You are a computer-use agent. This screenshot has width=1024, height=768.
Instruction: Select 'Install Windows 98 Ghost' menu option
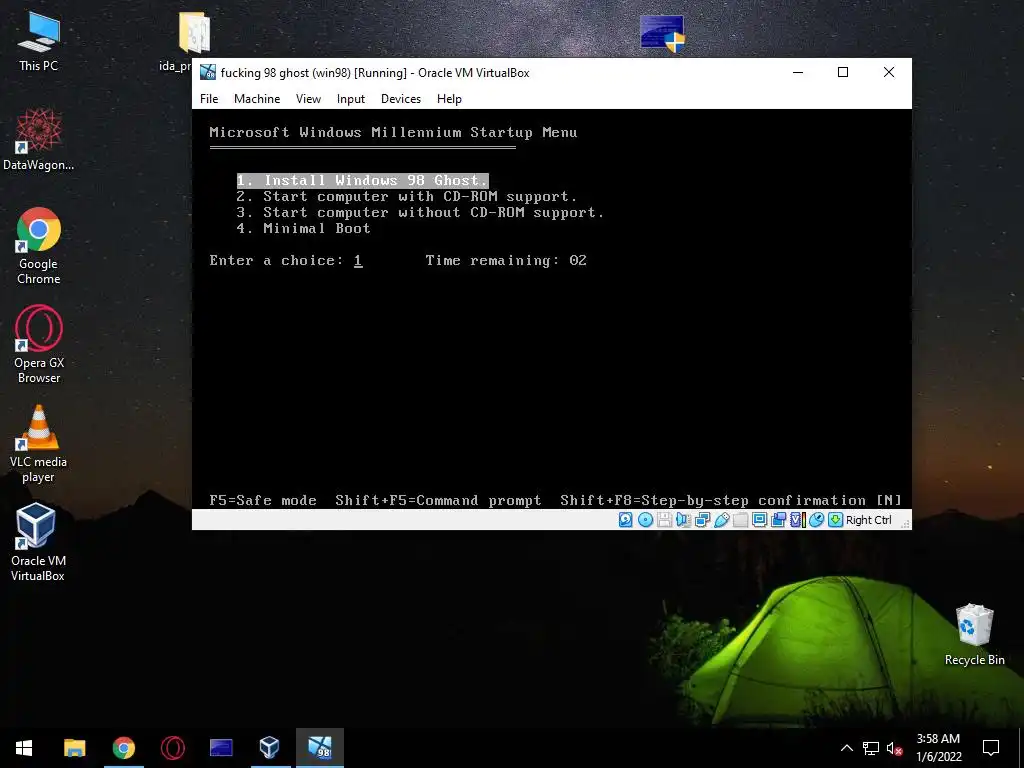point(362,180)
